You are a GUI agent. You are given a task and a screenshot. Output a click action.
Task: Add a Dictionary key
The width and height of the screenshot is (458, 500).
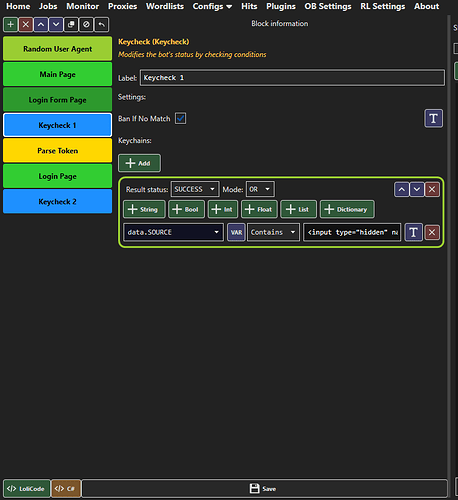click(x=347, y=209)
